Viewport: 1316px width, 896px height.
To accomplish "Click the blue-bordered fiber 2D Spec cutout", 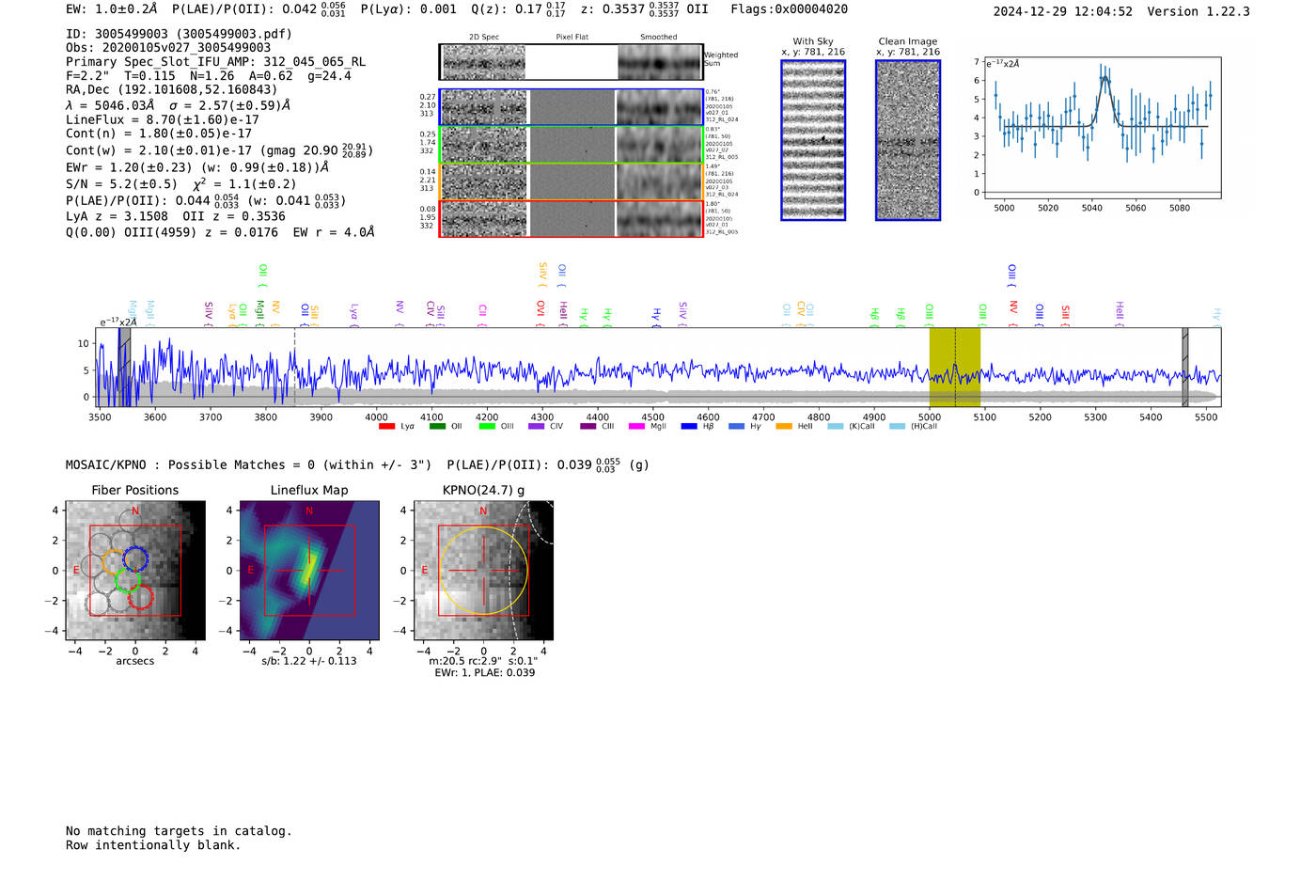I will pyautogui.click(x=484, y=107).
